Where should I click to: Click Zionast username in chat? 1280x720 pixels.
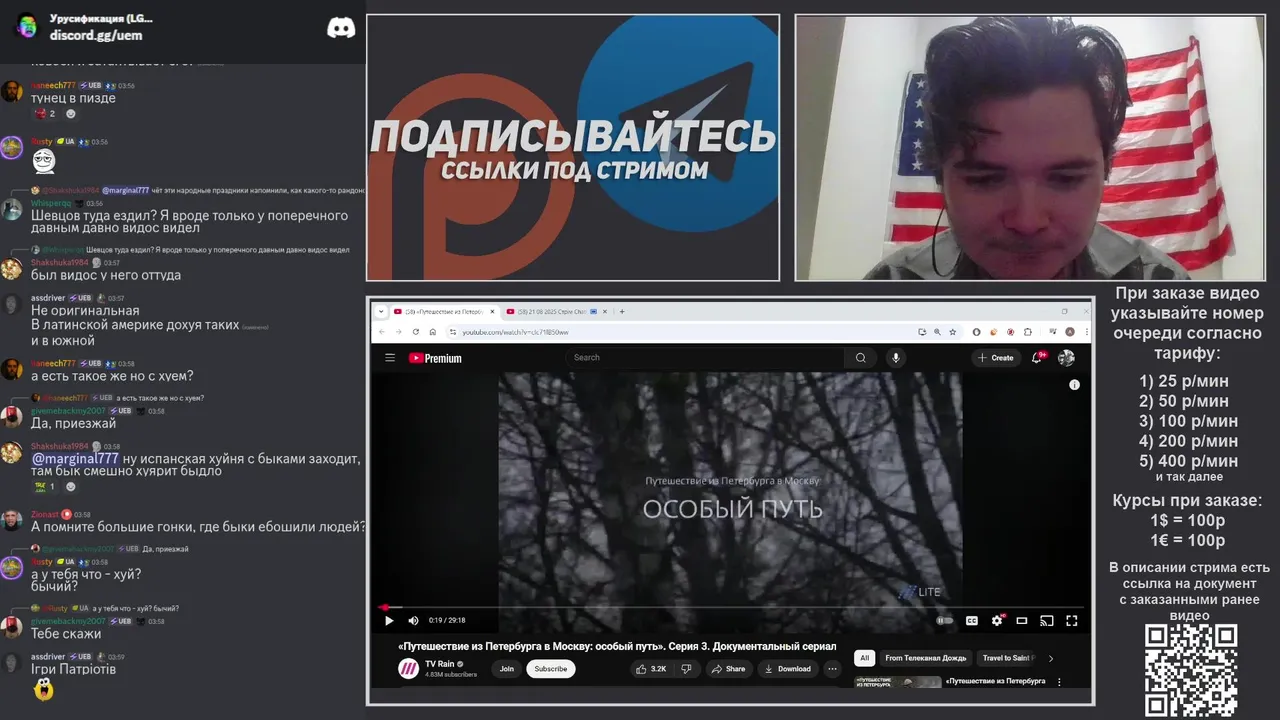click(44, 514)
